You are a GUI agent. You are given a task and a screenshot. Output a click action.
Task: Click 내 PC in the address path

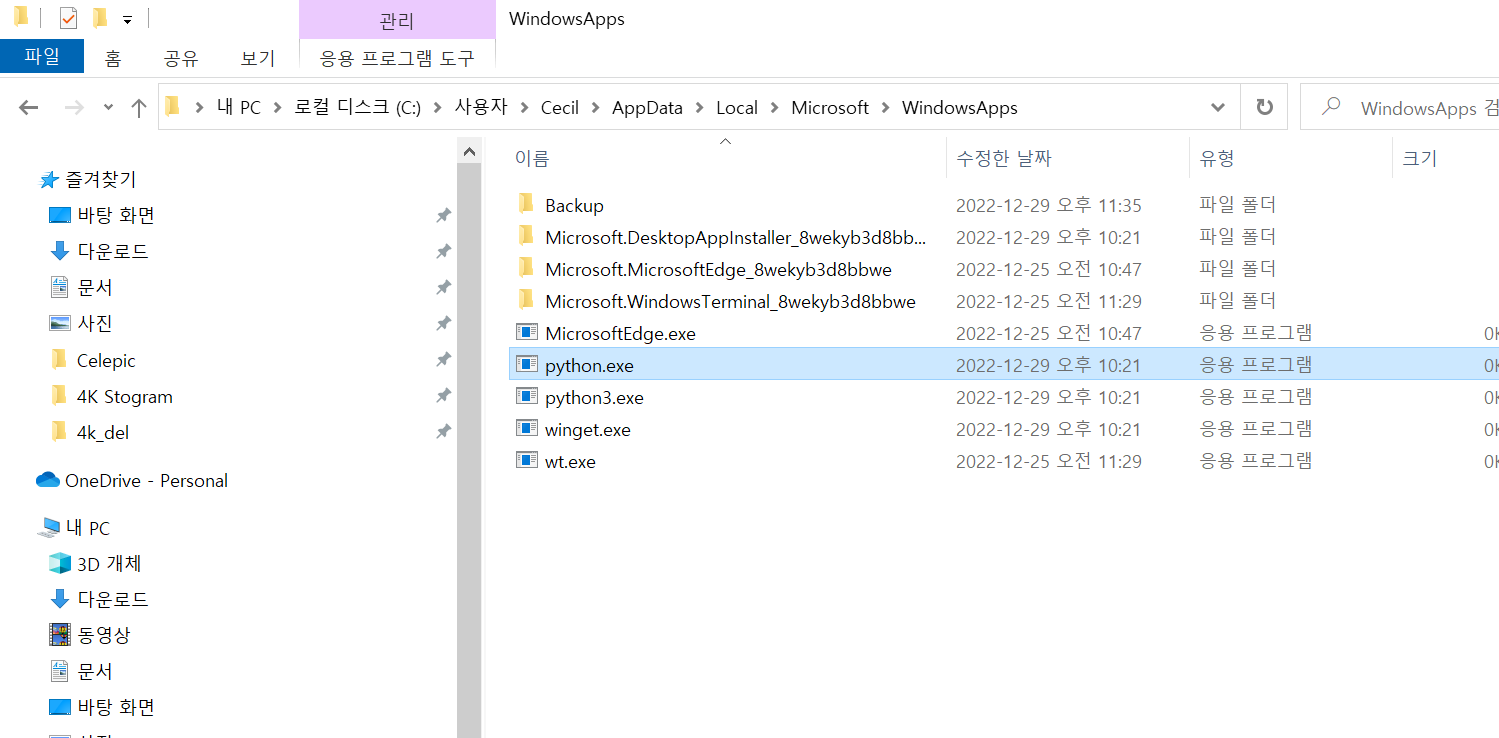point(239,108)
